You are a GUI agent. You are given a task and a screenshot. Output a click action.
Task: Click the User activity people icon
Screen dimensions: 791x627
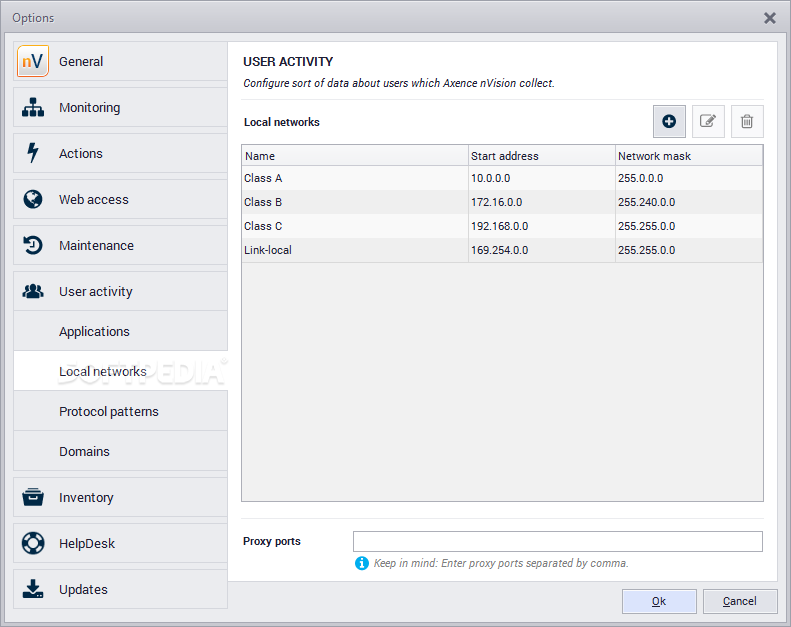point(33,291)
